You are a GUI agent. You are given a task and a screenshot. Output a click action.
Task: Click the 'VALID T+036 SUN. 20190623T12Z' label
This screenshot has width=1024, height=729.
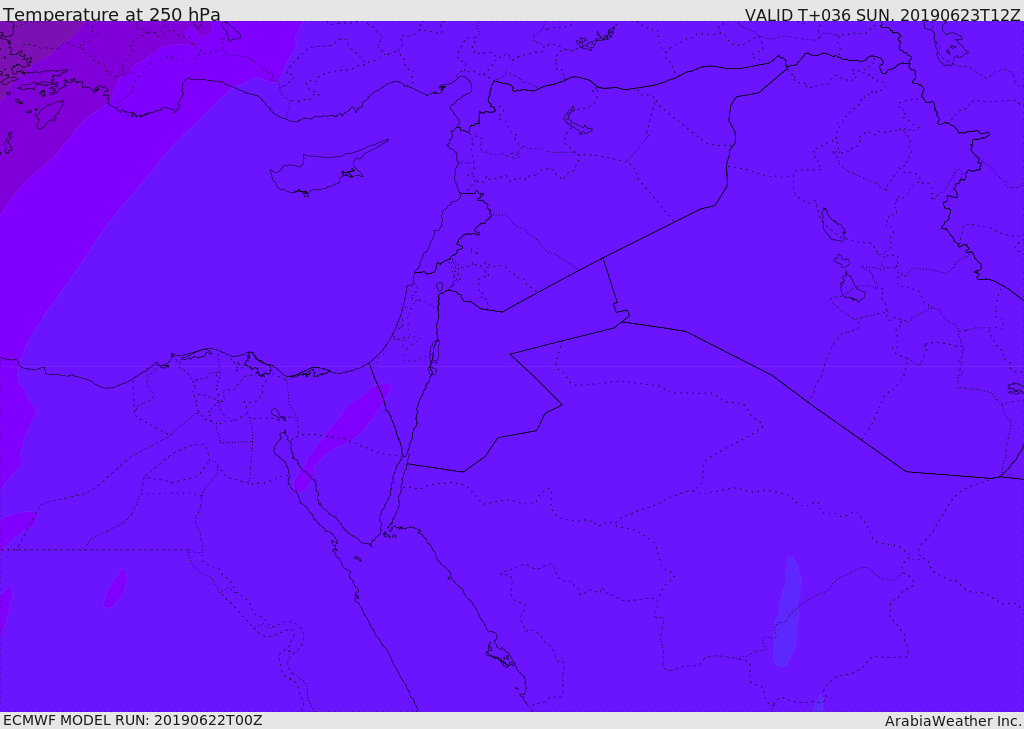(x=882, y=14)
